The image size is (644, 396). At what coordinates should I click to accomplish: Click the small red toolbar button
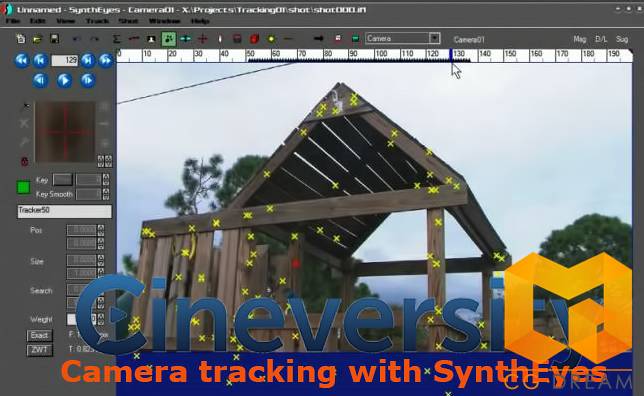click(x=338, y=39)
